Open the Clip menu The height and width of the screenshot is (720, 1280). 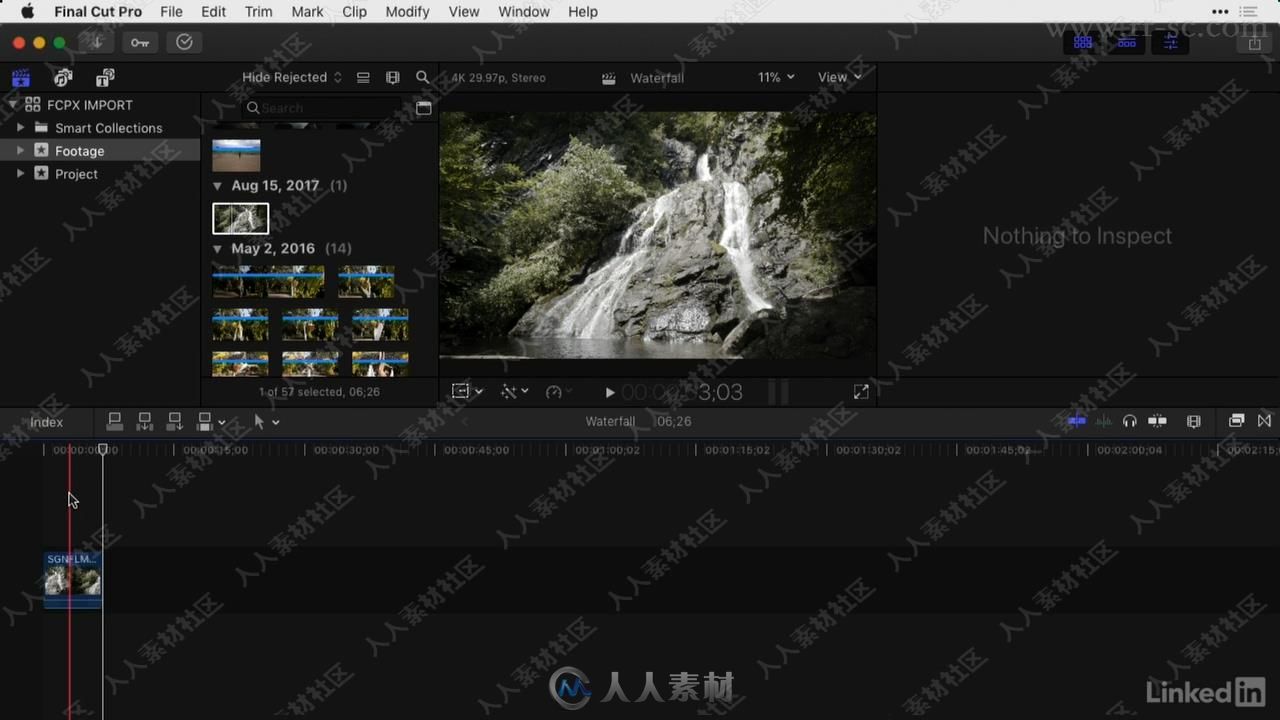tap(354, 12)
